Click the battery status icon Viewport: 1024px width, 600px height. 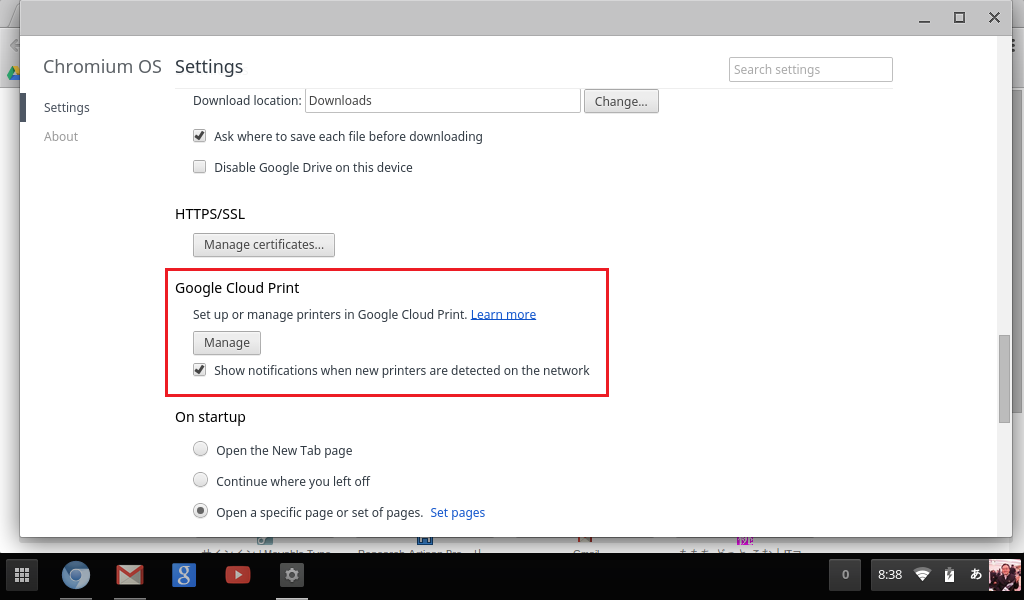click(950, 575)
